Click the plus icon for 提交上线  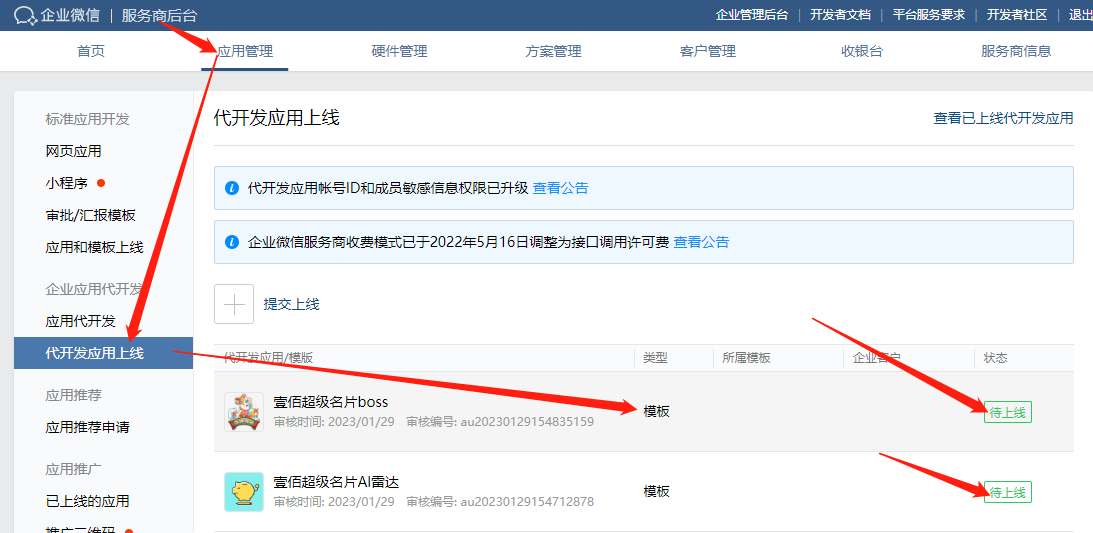[234, 304]
